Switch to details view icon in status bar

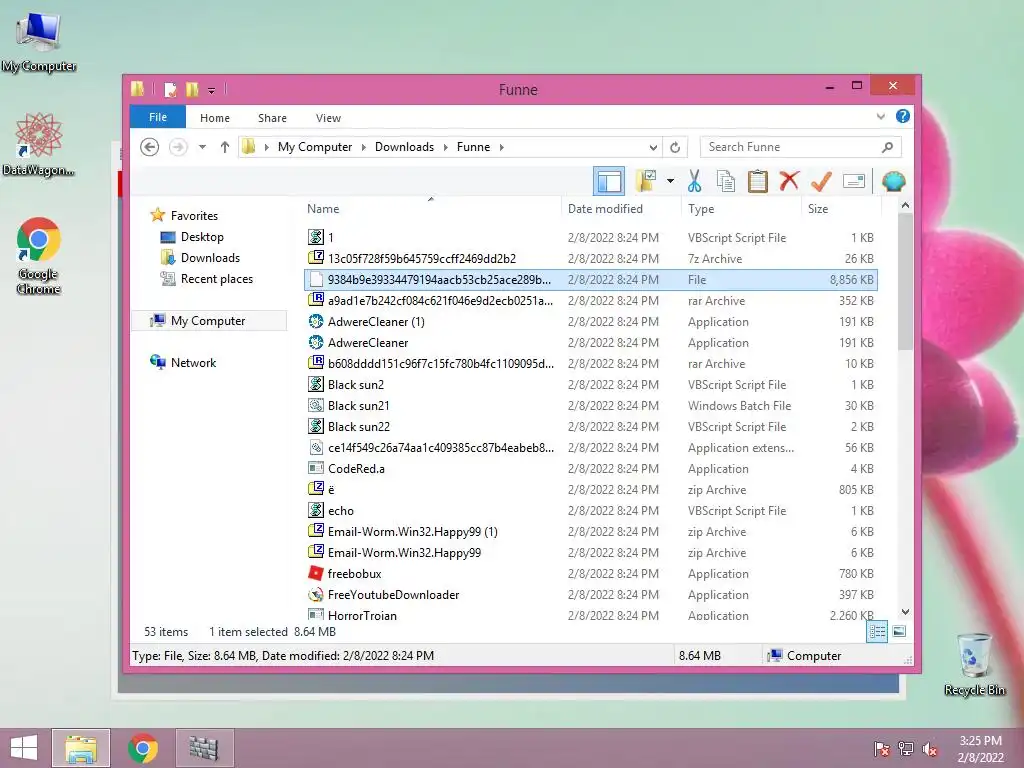point(877,631)
